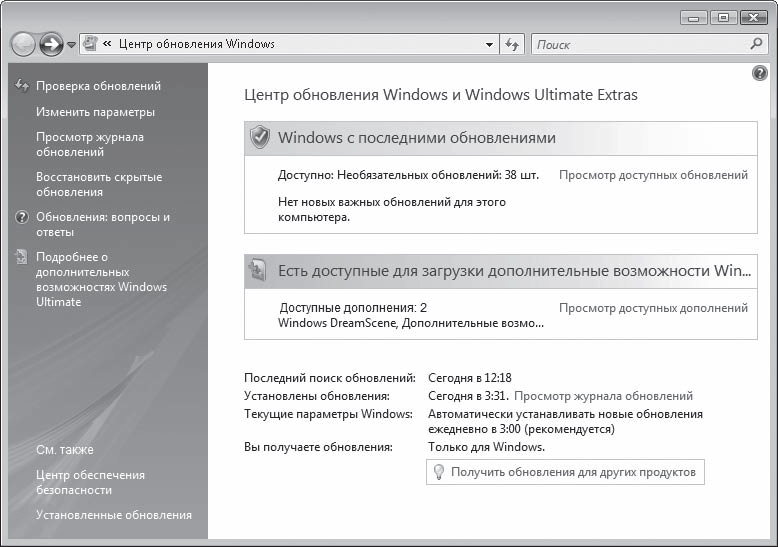This screenshot has width=778, height=547.
Task: Click Просмотр доступных дополнений link
Action: (652, 308)
